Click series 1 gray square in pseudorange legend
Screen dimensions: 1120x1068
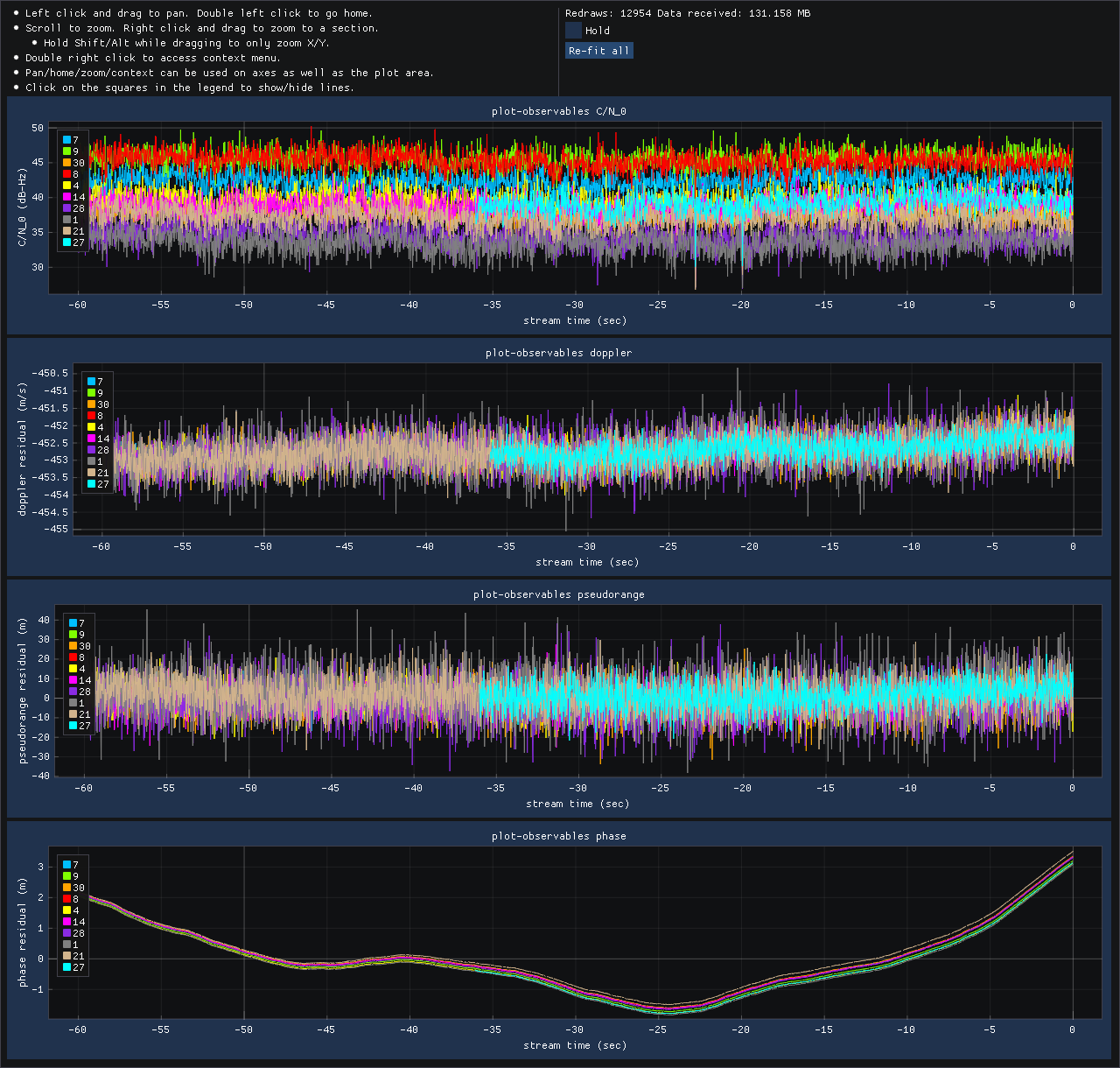coord(73,703)
